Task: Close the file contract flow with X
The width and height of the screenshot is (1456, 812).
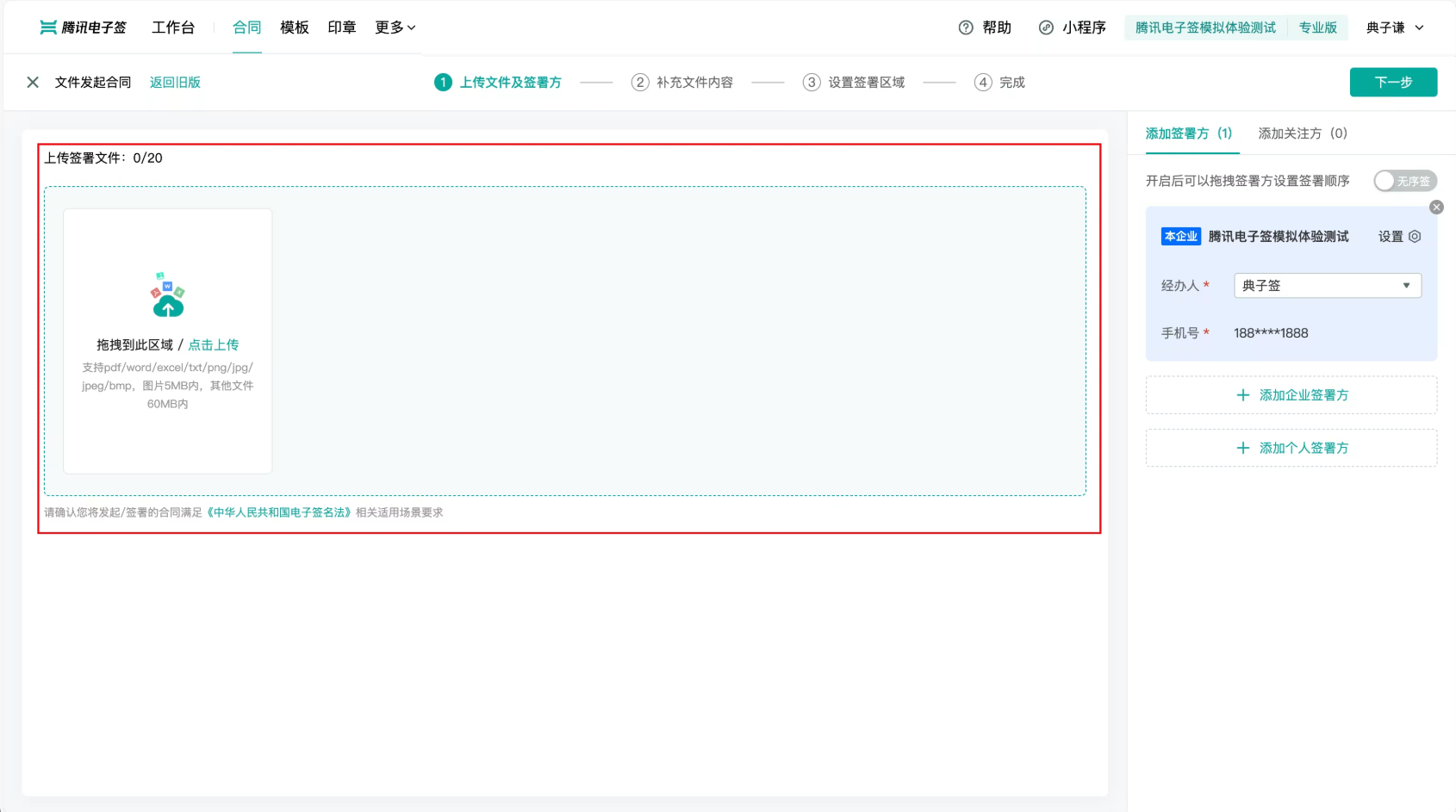Action: [33, 83]
